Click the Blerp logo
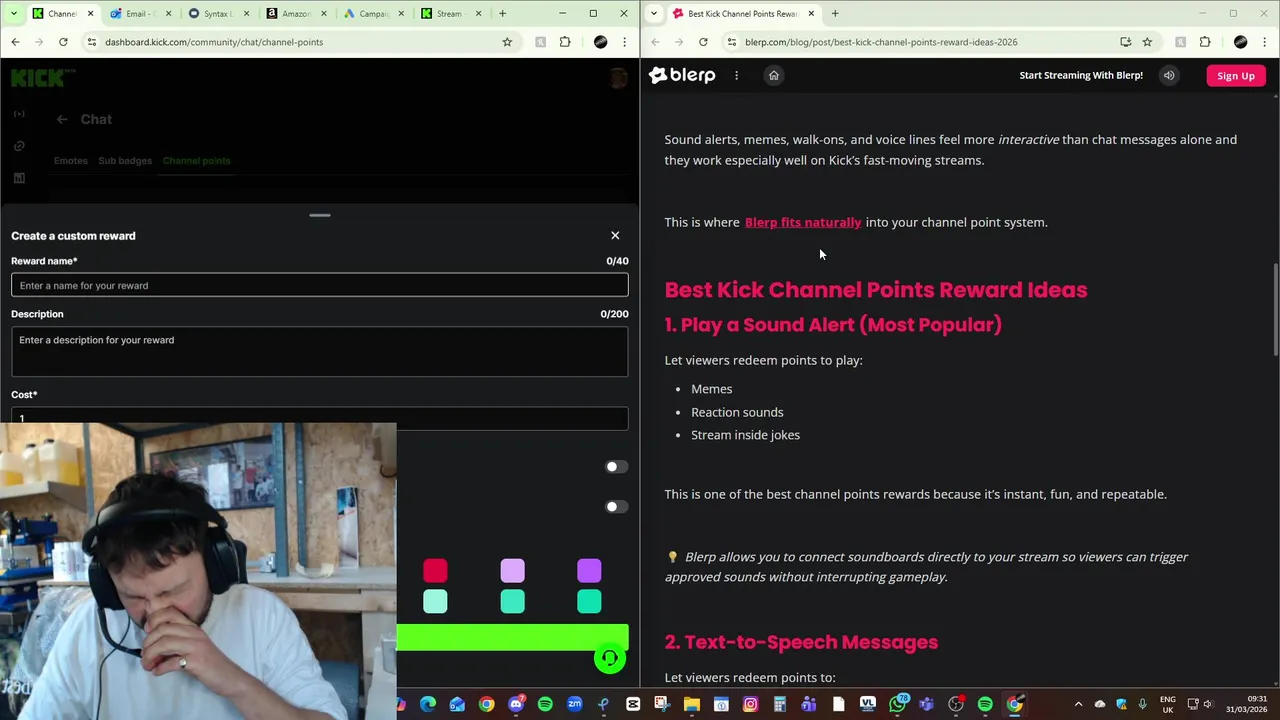Viewport: 1280px width, 720px height. (682, 75)
